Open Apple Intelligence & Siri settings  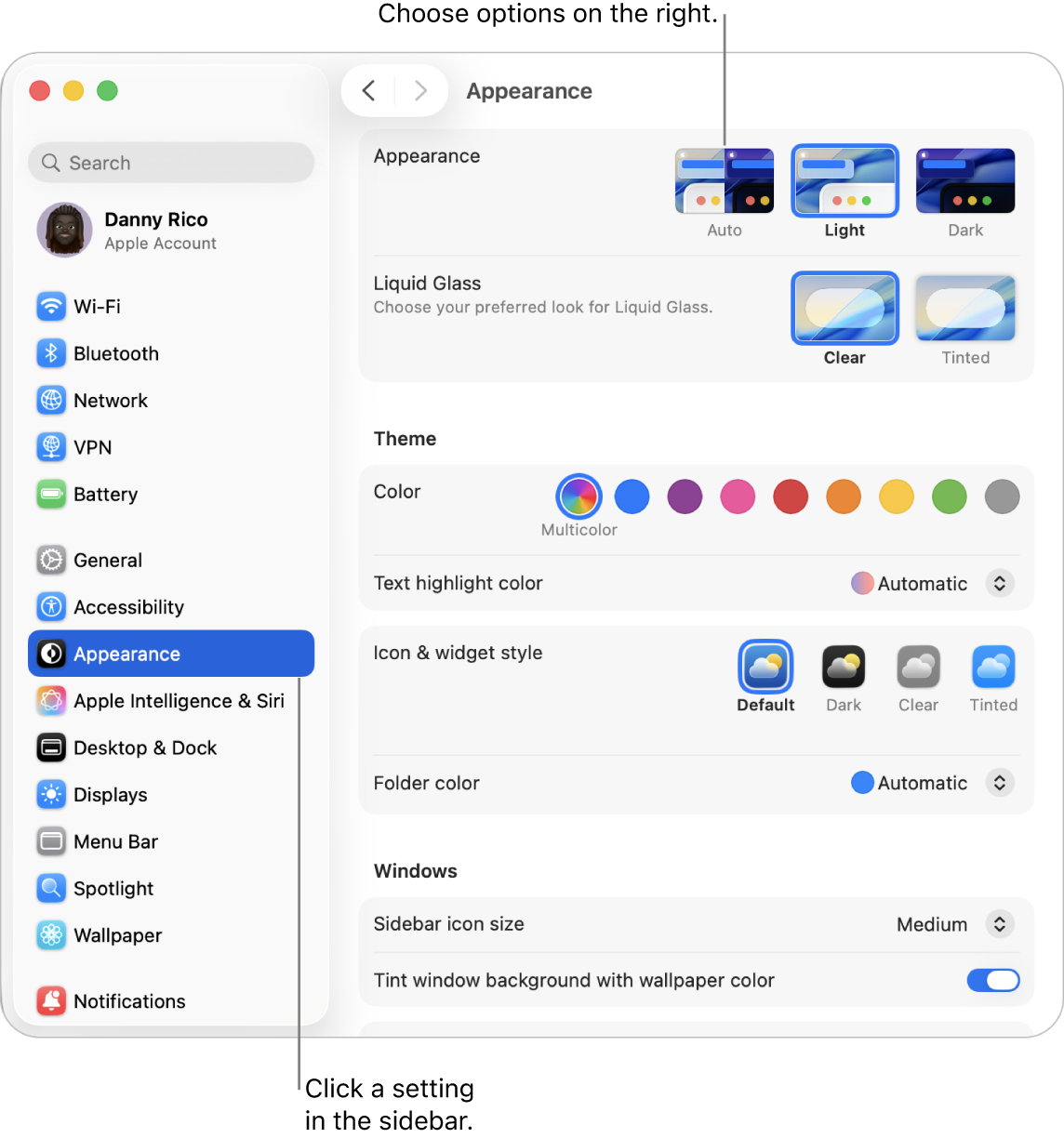pos(180,700)
